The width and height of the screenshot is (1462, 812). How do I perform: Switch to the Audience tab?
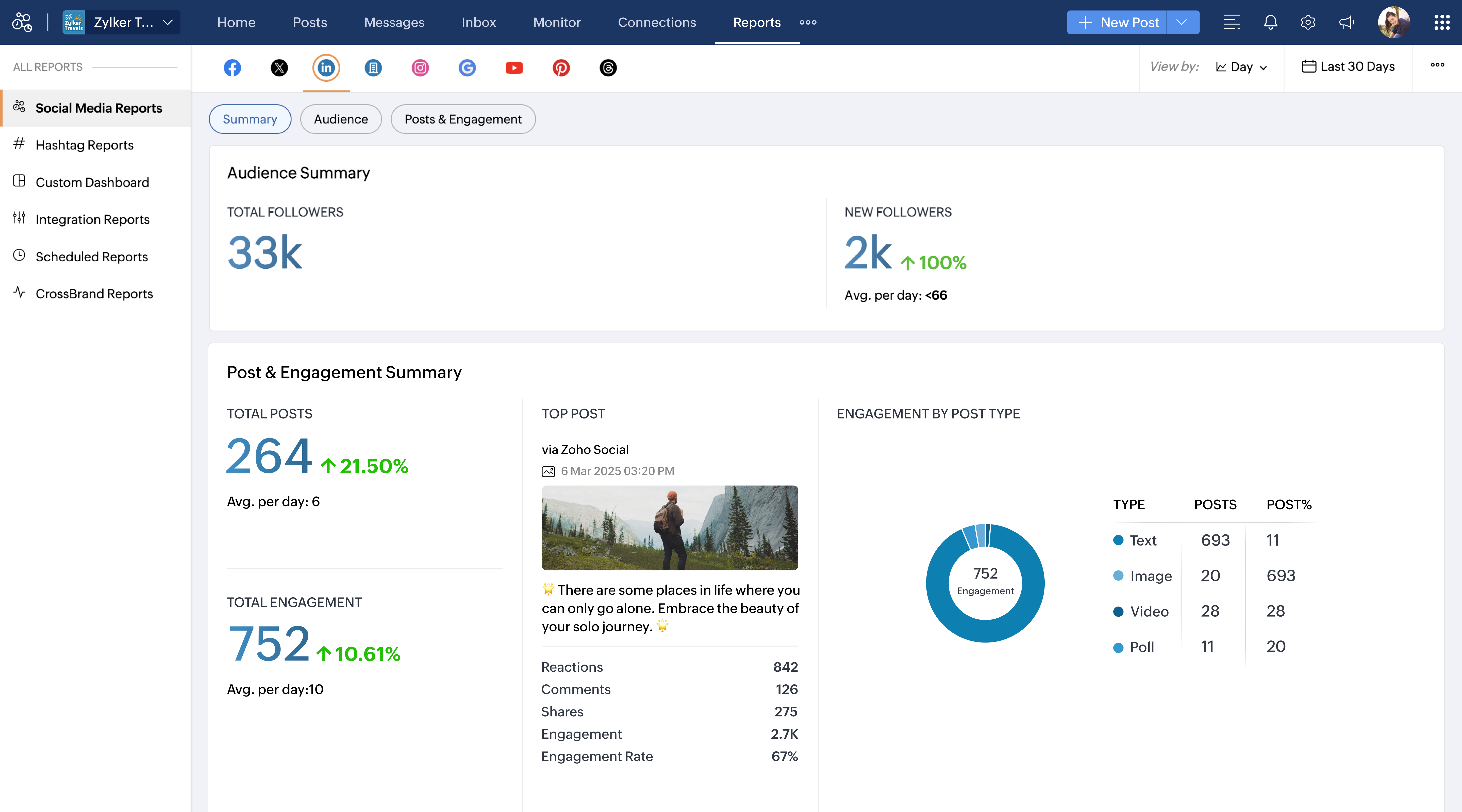tap(341, 119)
